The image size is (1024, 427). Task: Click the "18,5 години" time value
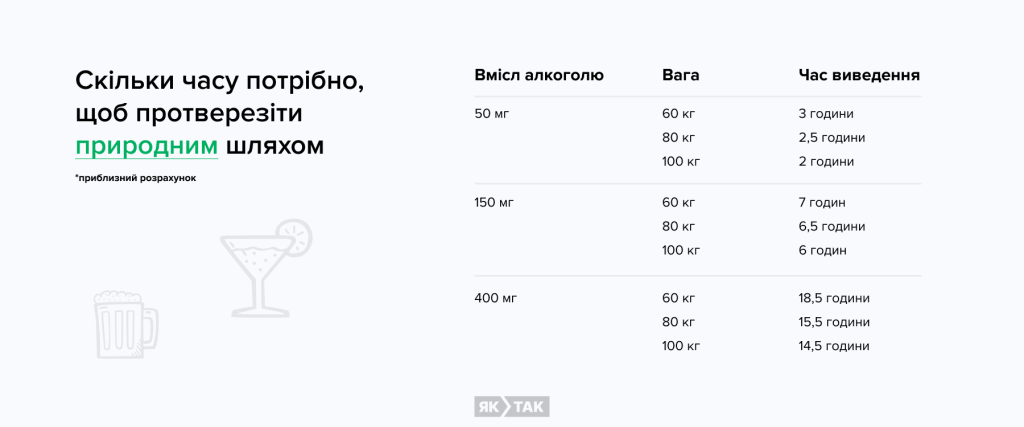coord(834,298)
